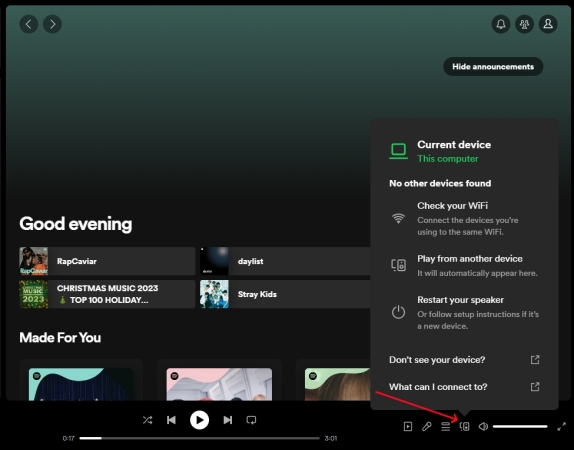Click external link icon beside 'Don't see your device?'
The width and height of the screenshot is (574, 450).
(x=535, y=360)
